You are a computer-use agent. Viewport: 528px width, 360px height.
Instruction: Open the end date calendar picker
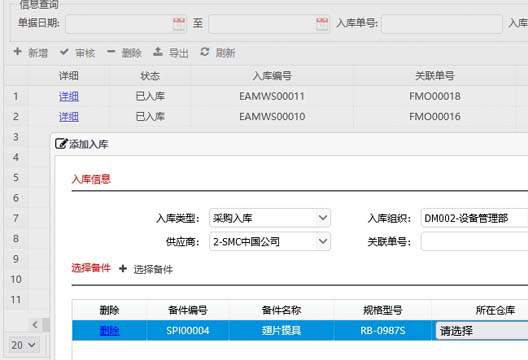pos(322,24)
